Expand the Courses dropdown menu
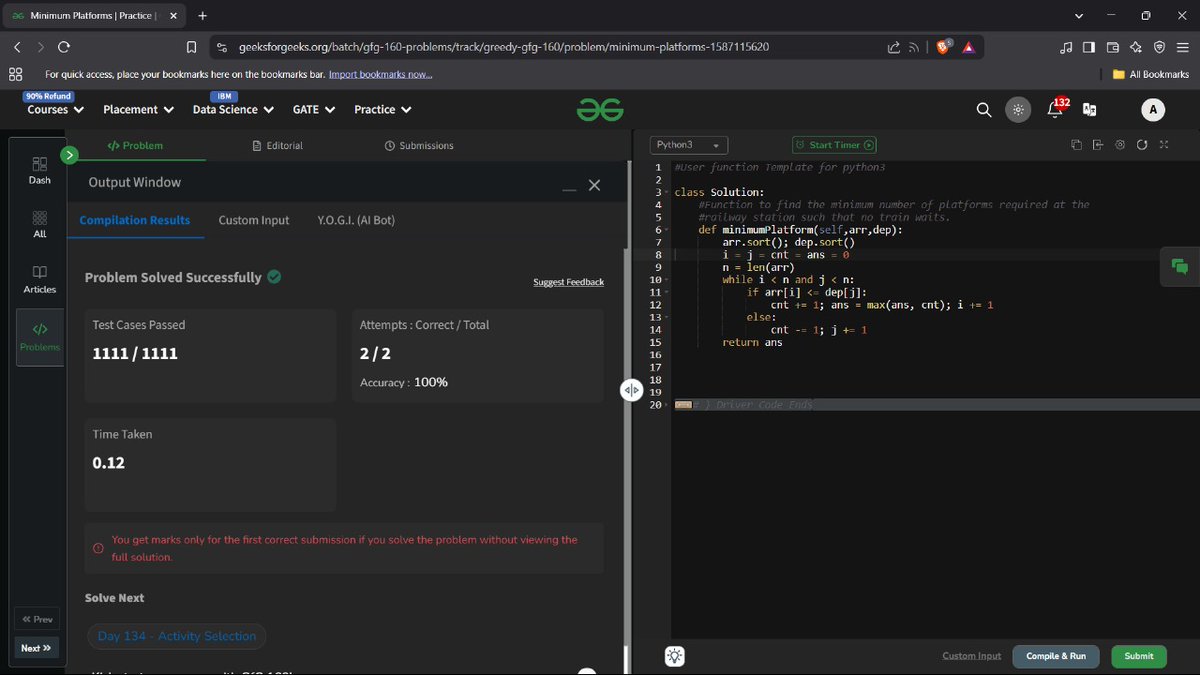The image size is (1200, 675). 55,110
